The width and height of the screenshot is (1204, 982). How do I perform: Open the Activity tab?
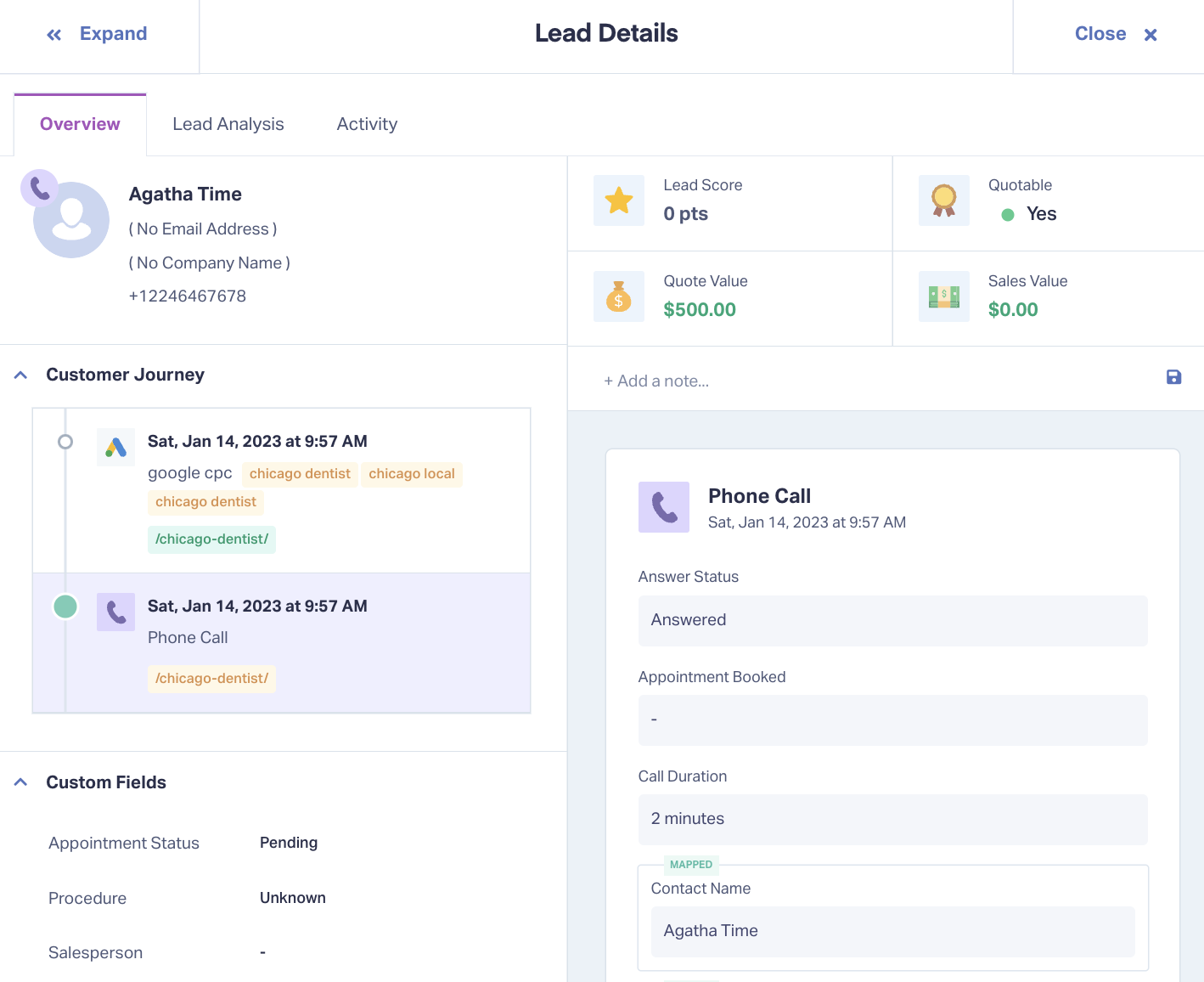pyautogui.click(x=367, y=124)
